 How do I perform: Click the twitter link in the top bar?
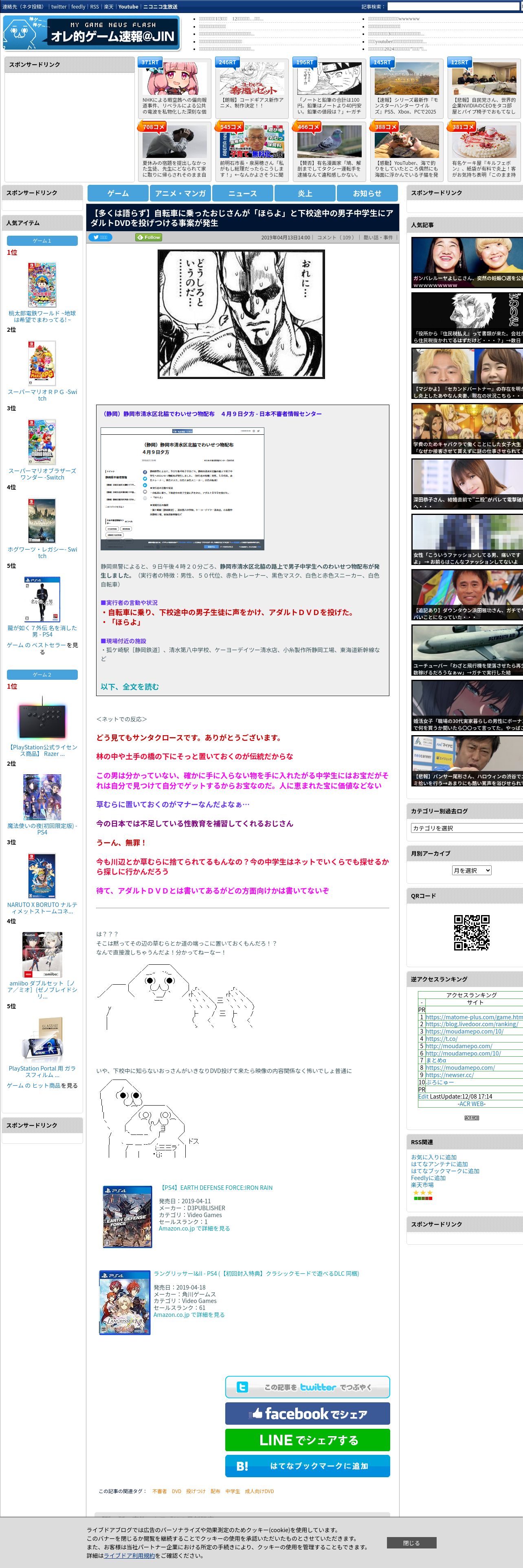pos(59,7)
